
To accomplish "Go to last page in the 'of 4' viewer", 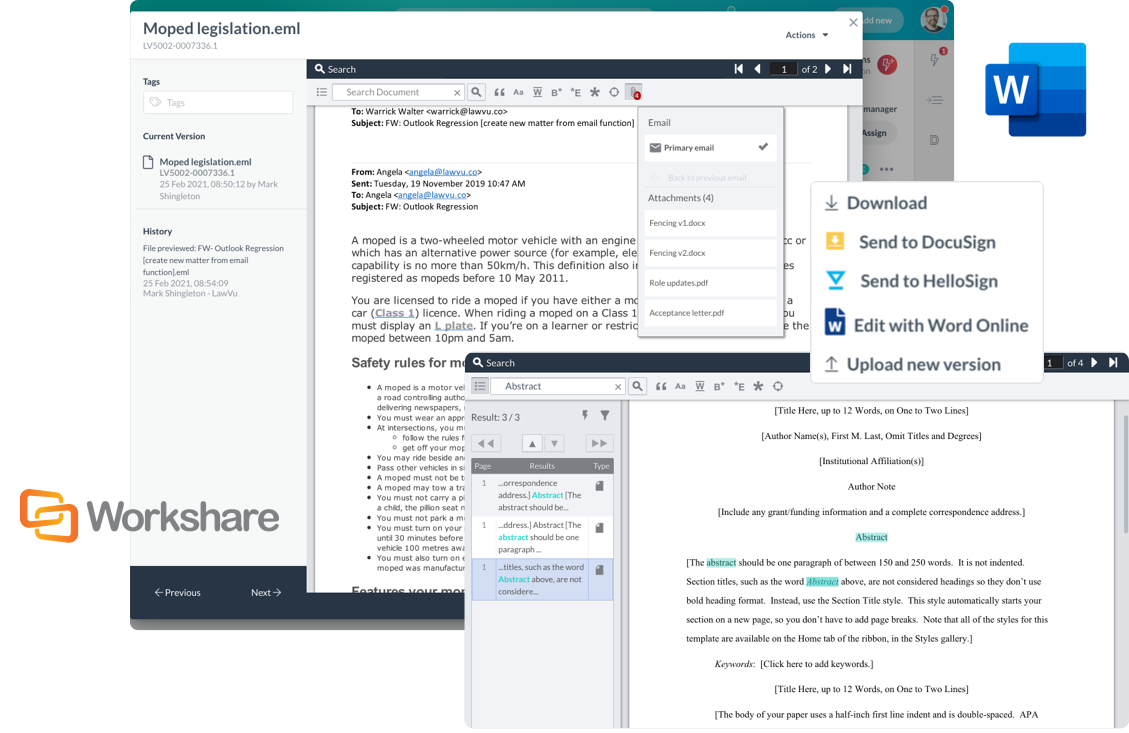I will click(1113, 363).
